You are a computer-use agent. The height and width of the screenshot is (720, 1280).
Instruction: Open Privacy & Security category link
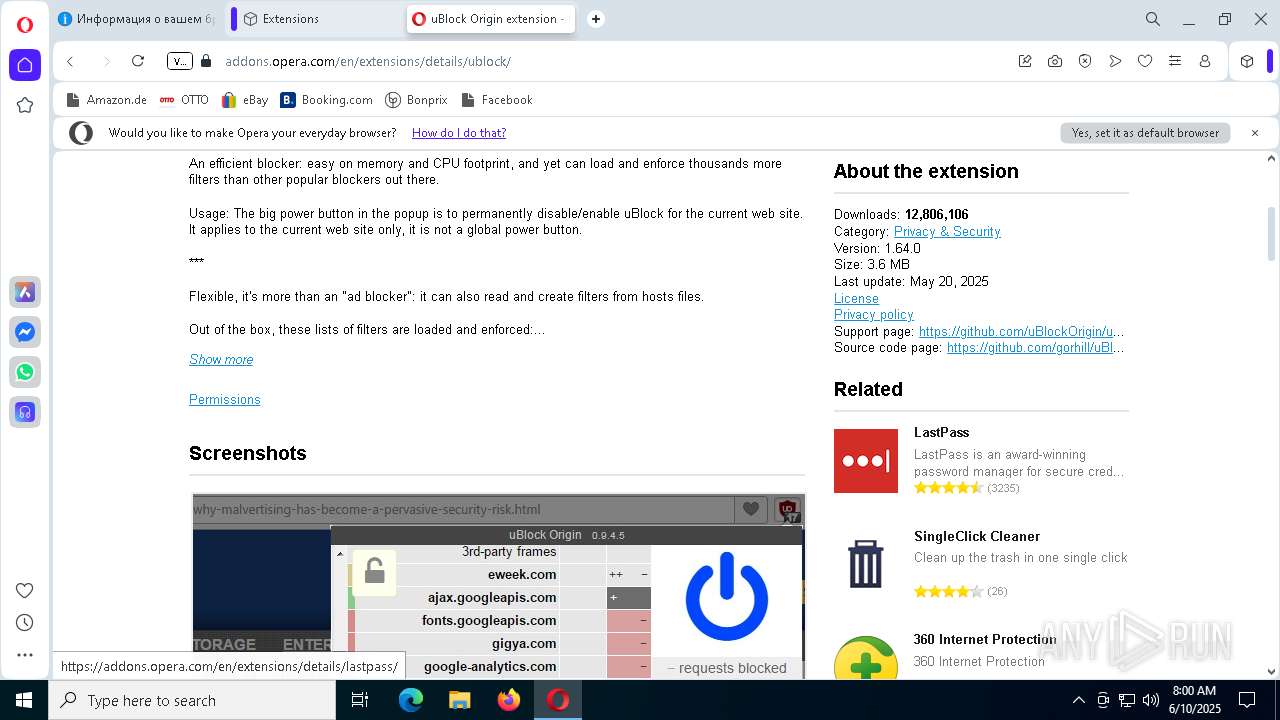coord(947,231)
